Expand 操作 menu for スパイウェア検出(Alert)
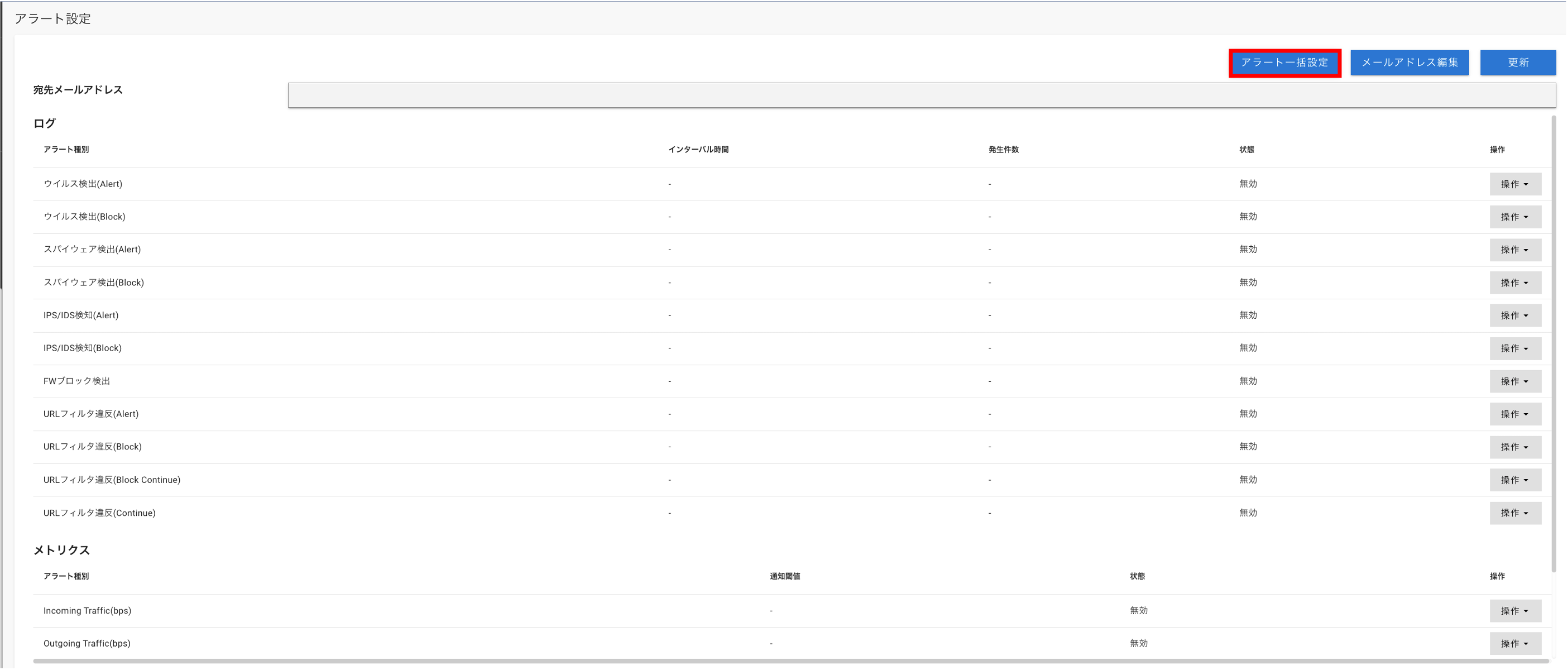This screenshot has width=1568, height=670. [1515, 250]
